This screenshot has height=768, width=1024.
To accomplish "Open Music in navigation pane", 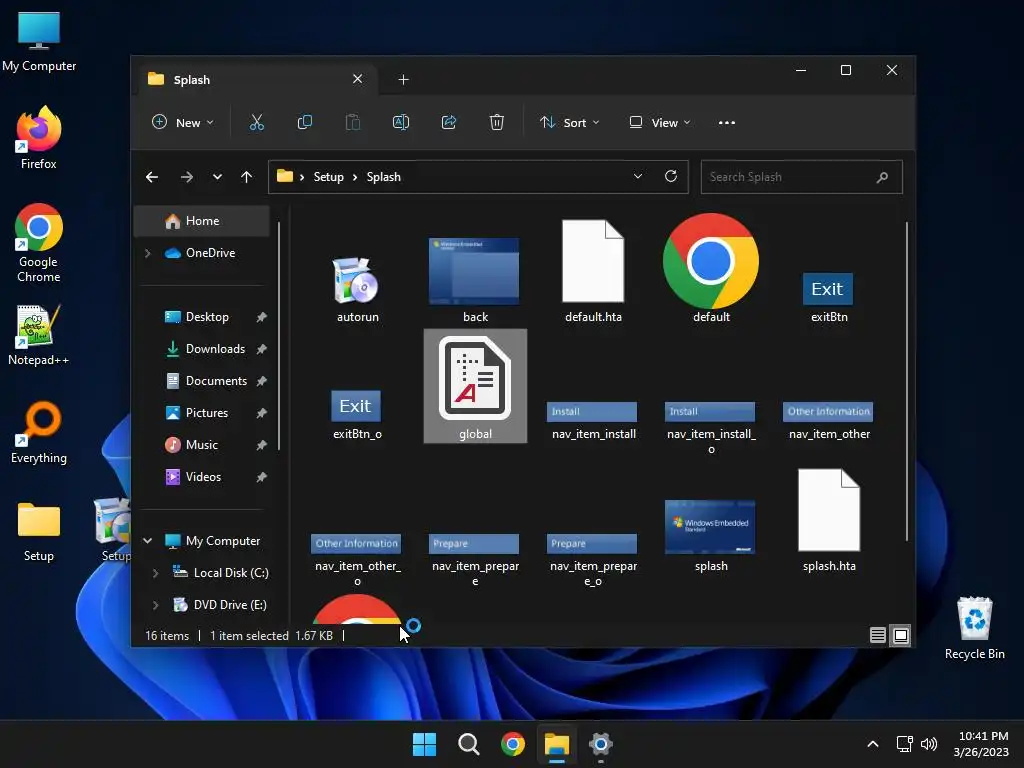I will tap(202, 445).
